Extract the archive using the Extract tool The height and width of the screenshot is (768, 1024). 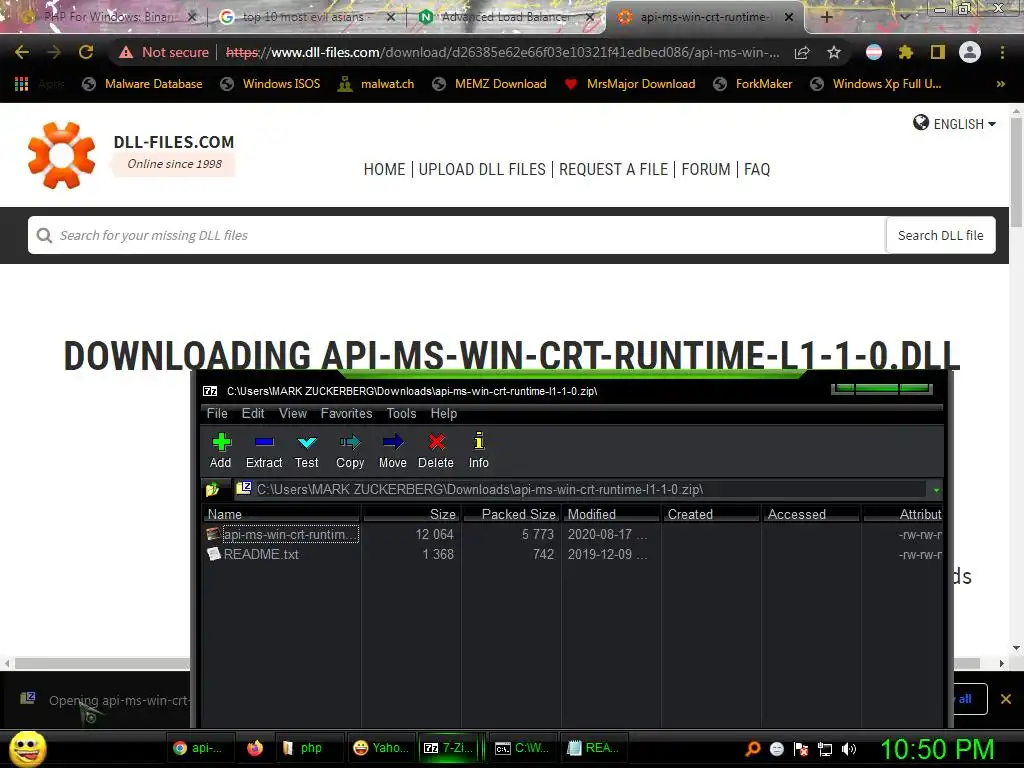click(264, 451)
